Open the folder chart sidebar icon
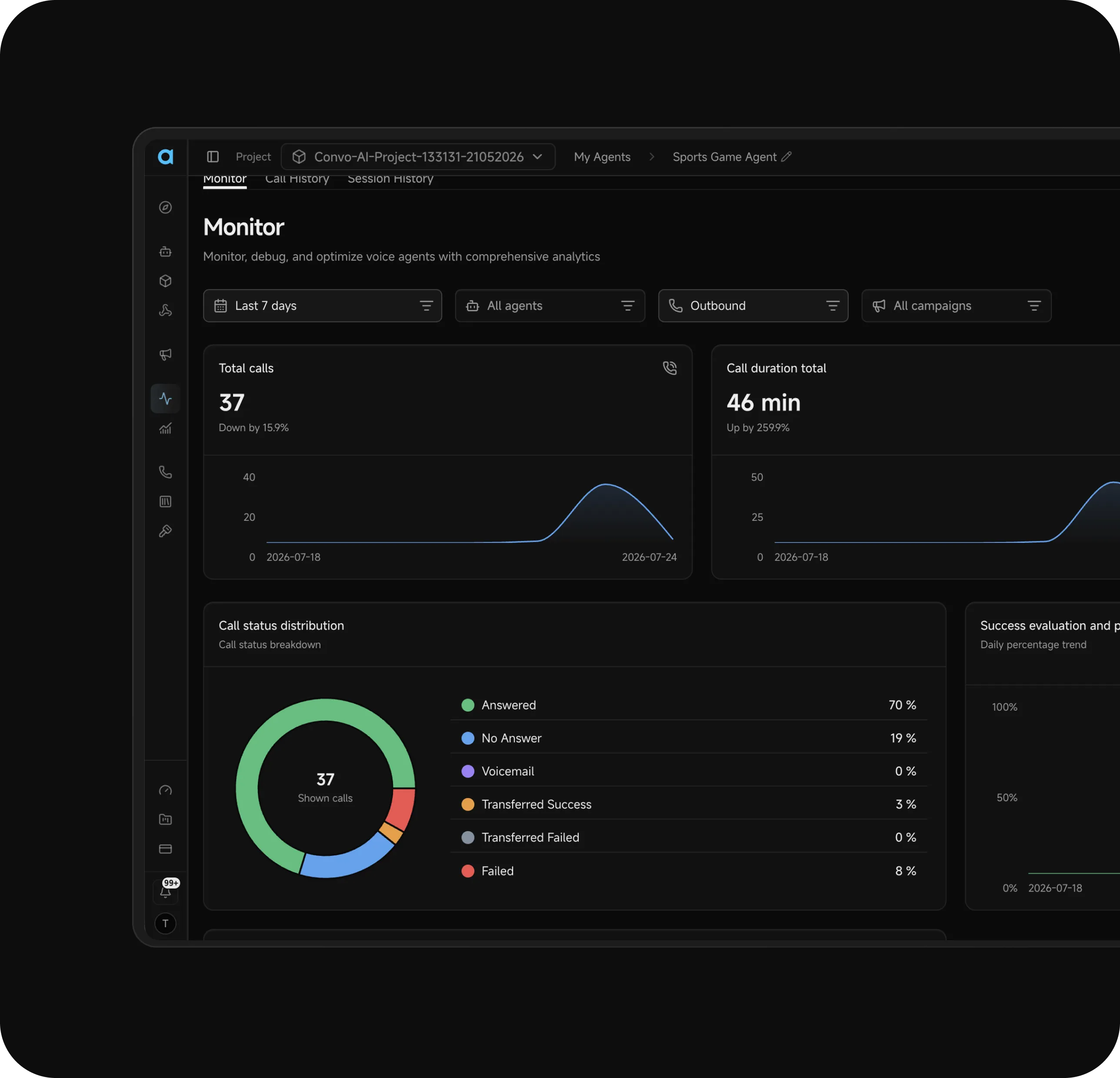Viewport: 1120px width, 1078px height. coord(166,819)
